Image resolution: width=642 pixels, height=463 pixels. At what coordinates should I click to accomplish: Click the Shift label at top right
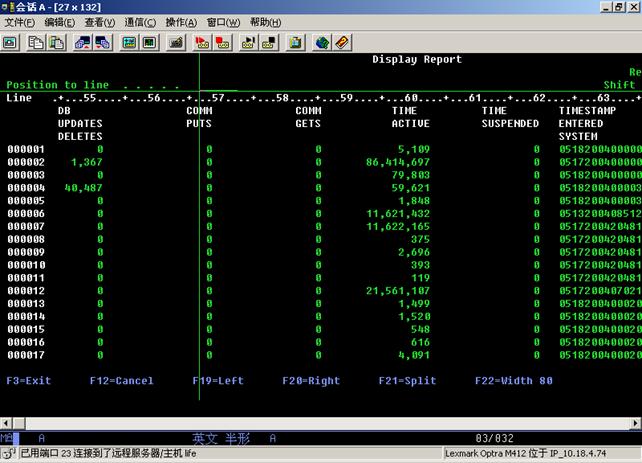pyautogui.click(x=619, y=85)
